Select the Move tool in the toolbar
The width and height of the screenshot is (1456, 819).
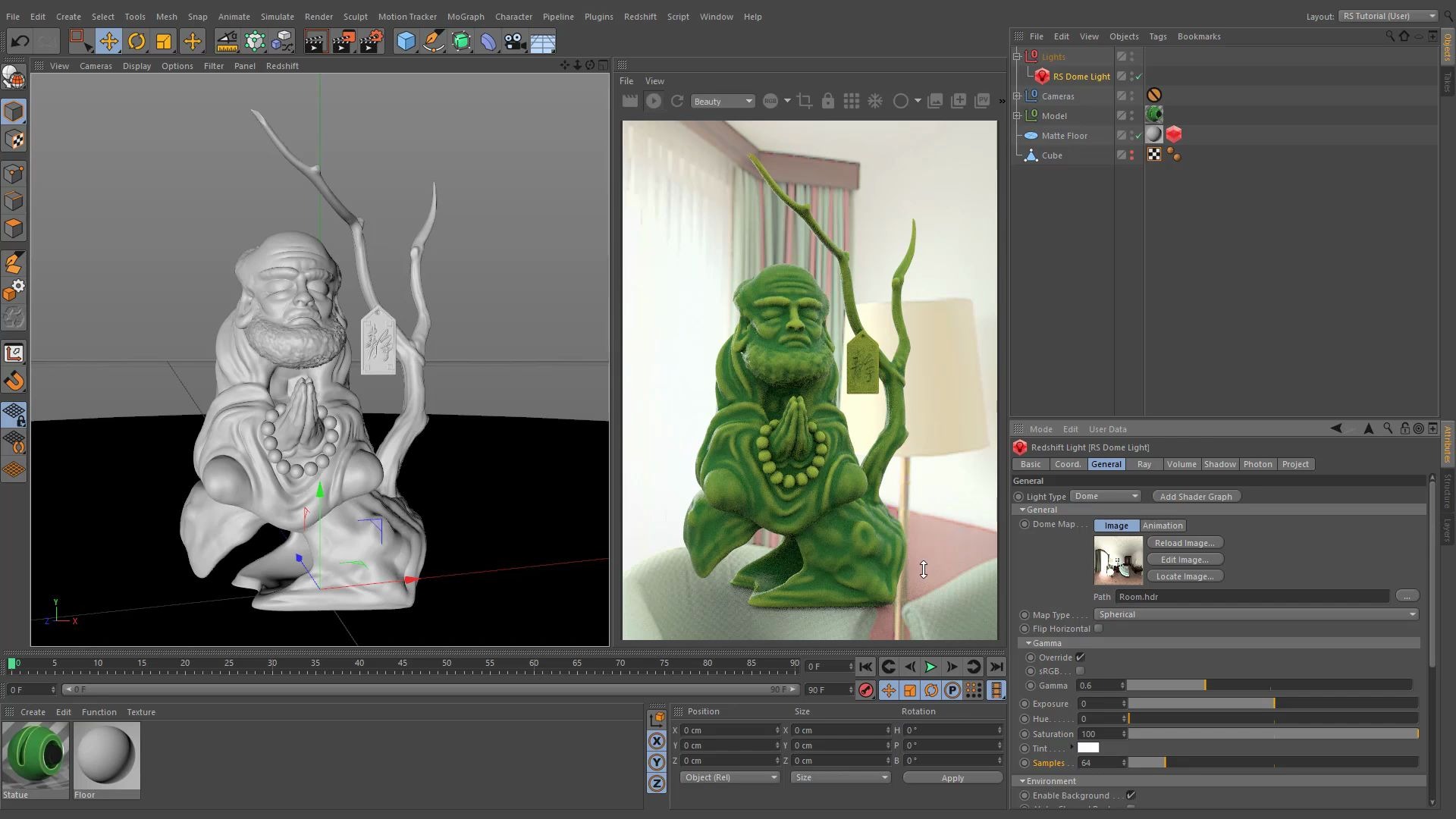pos(108,41)
